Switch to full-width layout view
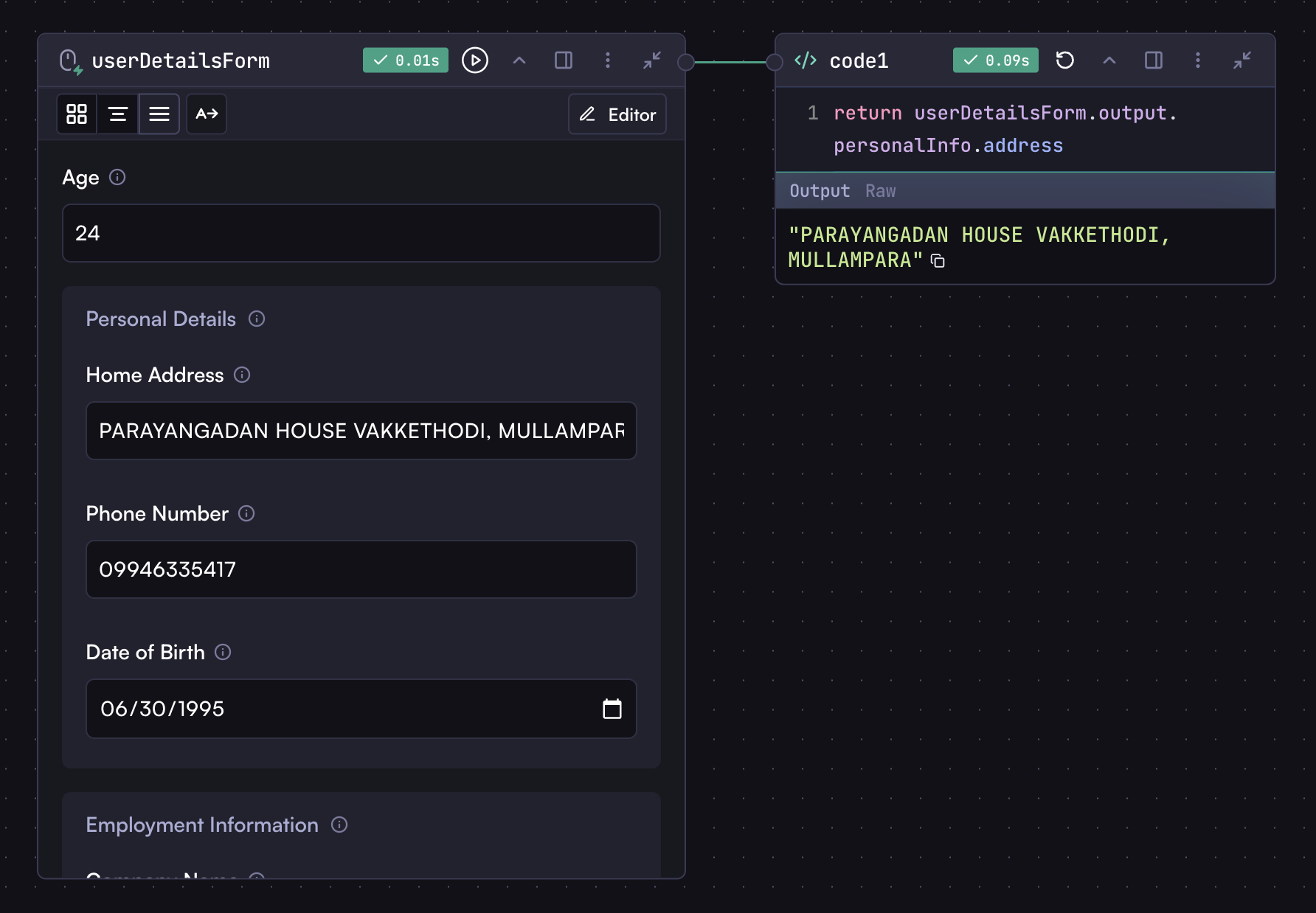 tap(159, 114)
